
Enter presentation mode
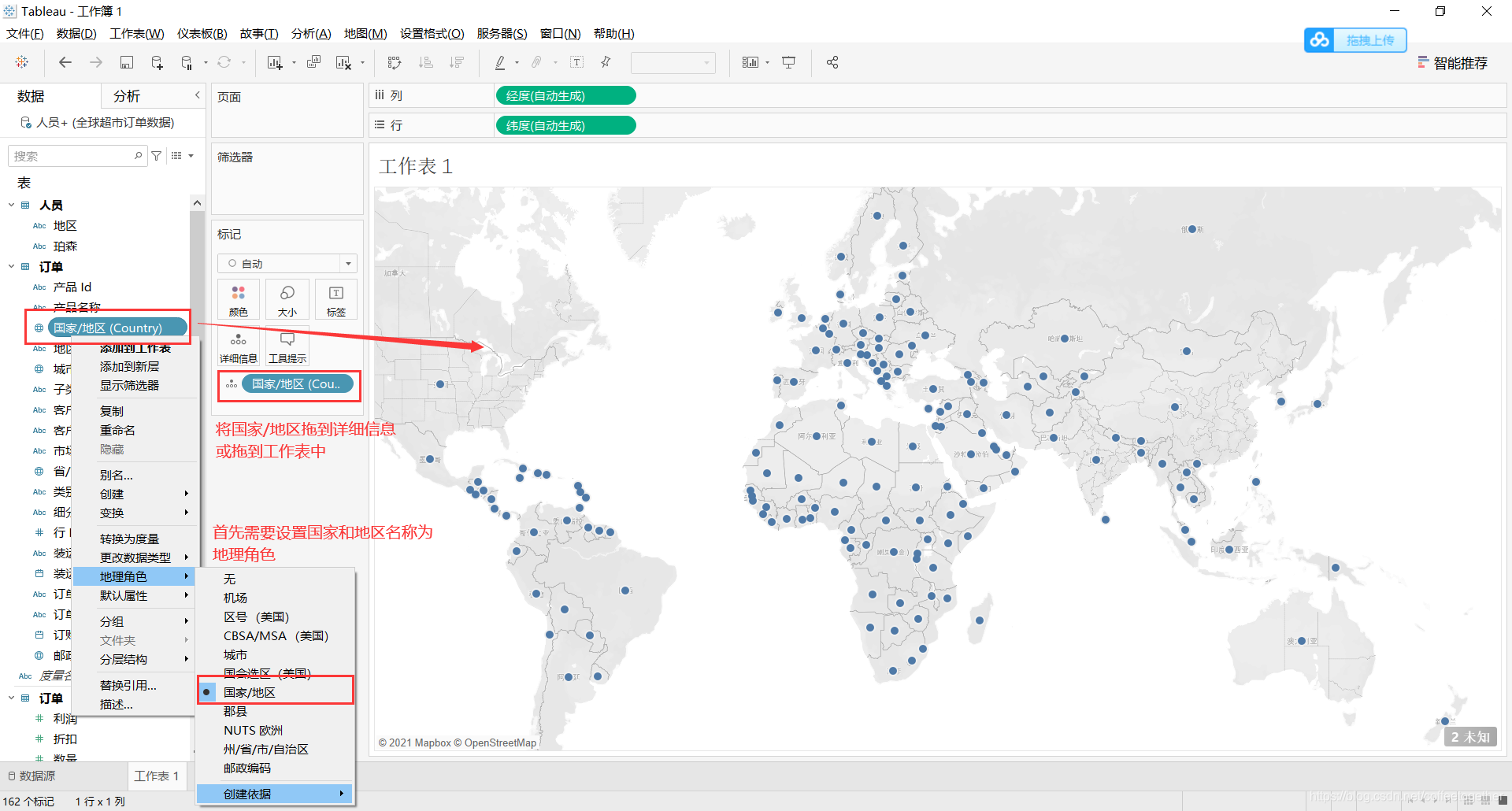click(789, 62)
